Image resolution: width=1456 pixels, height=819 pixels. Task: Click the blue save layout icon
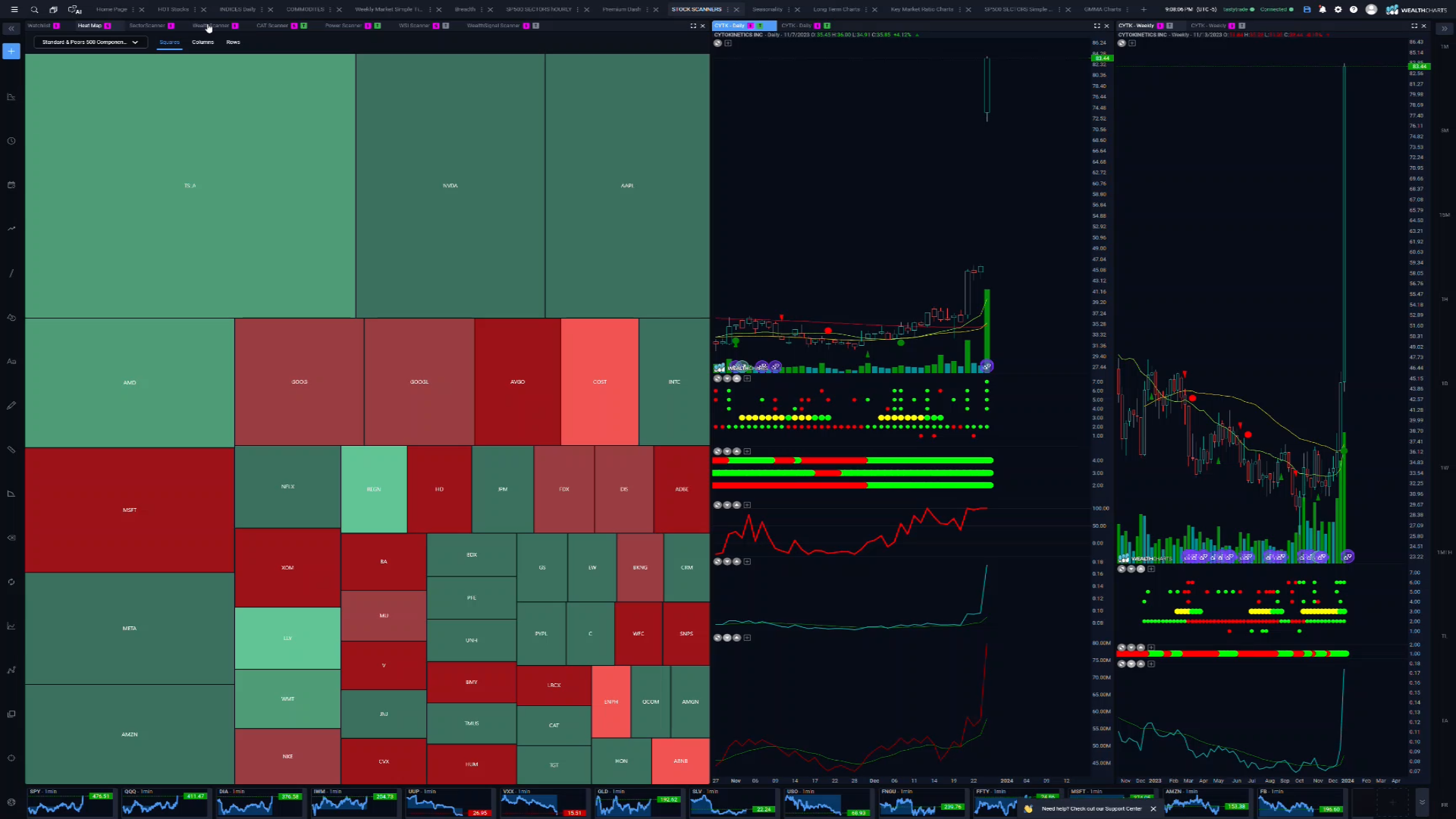[1307, 10]
